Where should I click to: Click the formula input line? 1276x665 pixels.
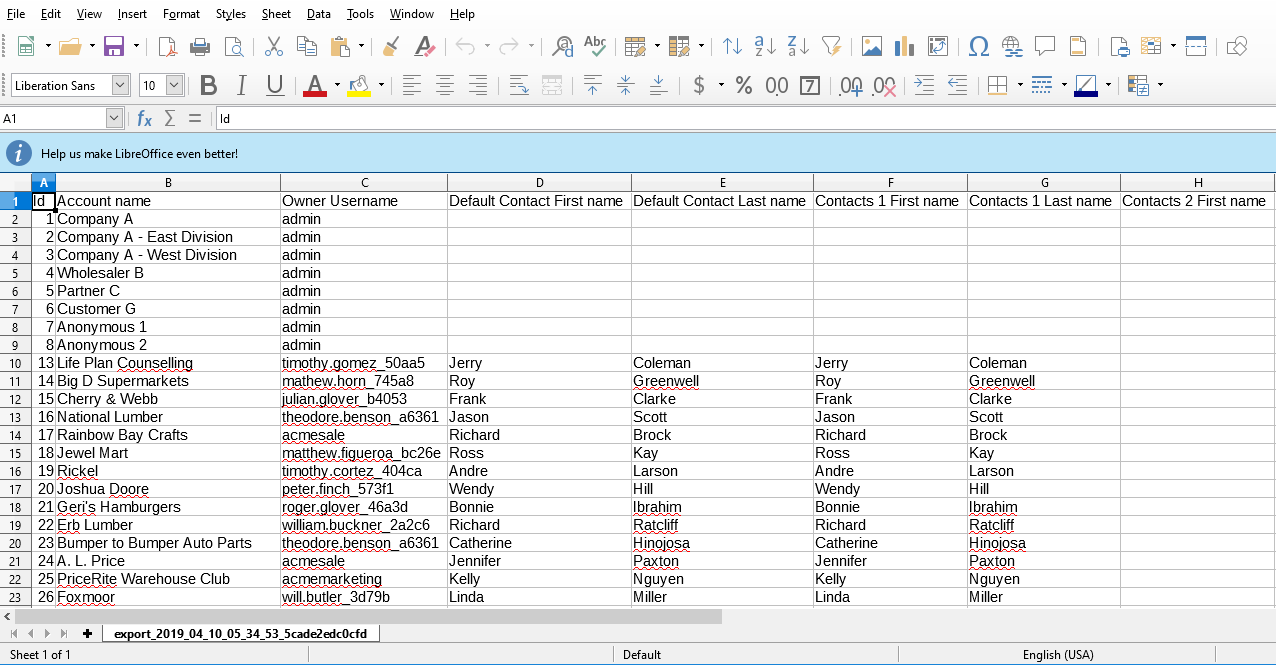(x=740, y=118)
